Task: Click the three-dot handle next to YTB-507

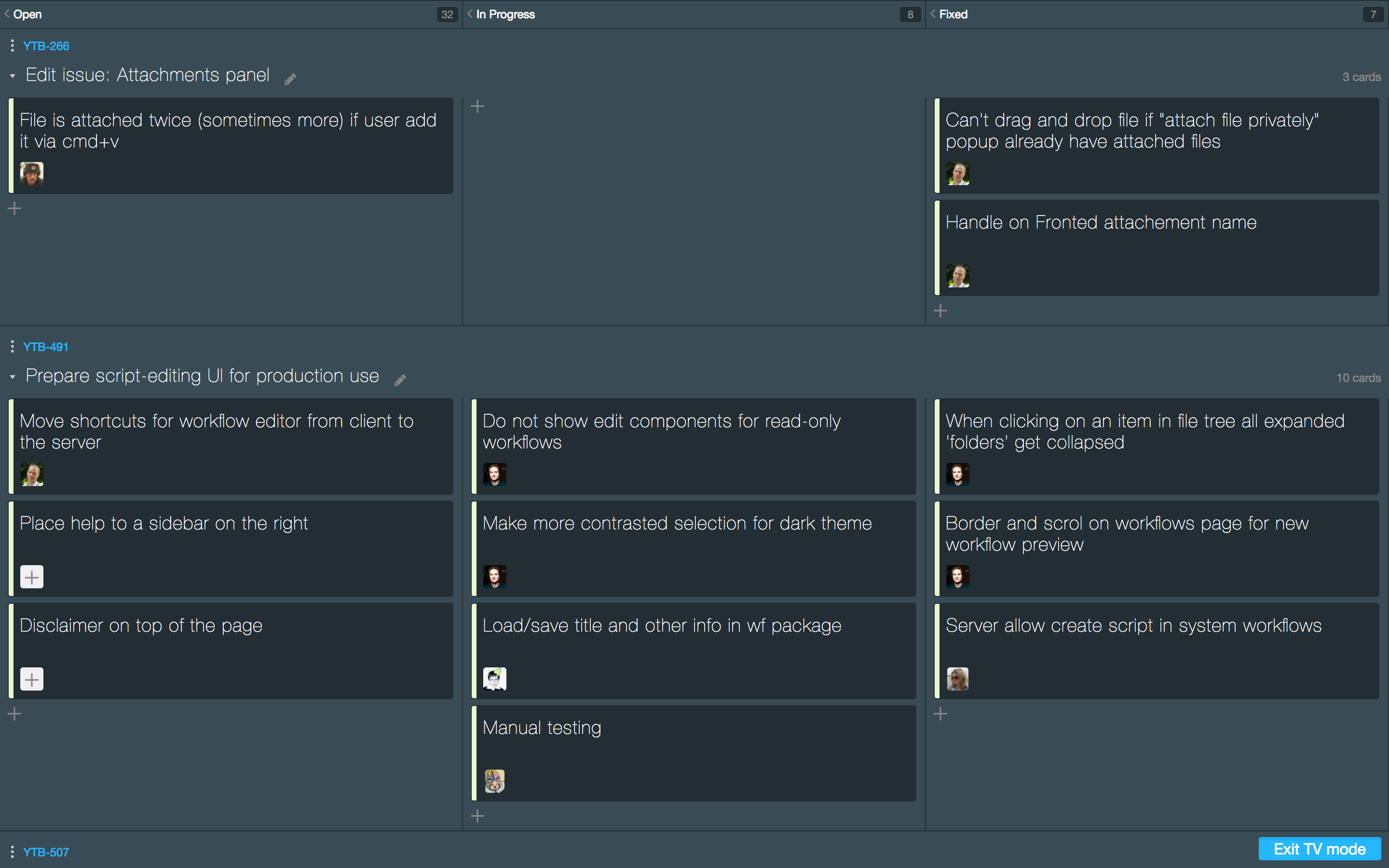Action: (x=12, y=851)
